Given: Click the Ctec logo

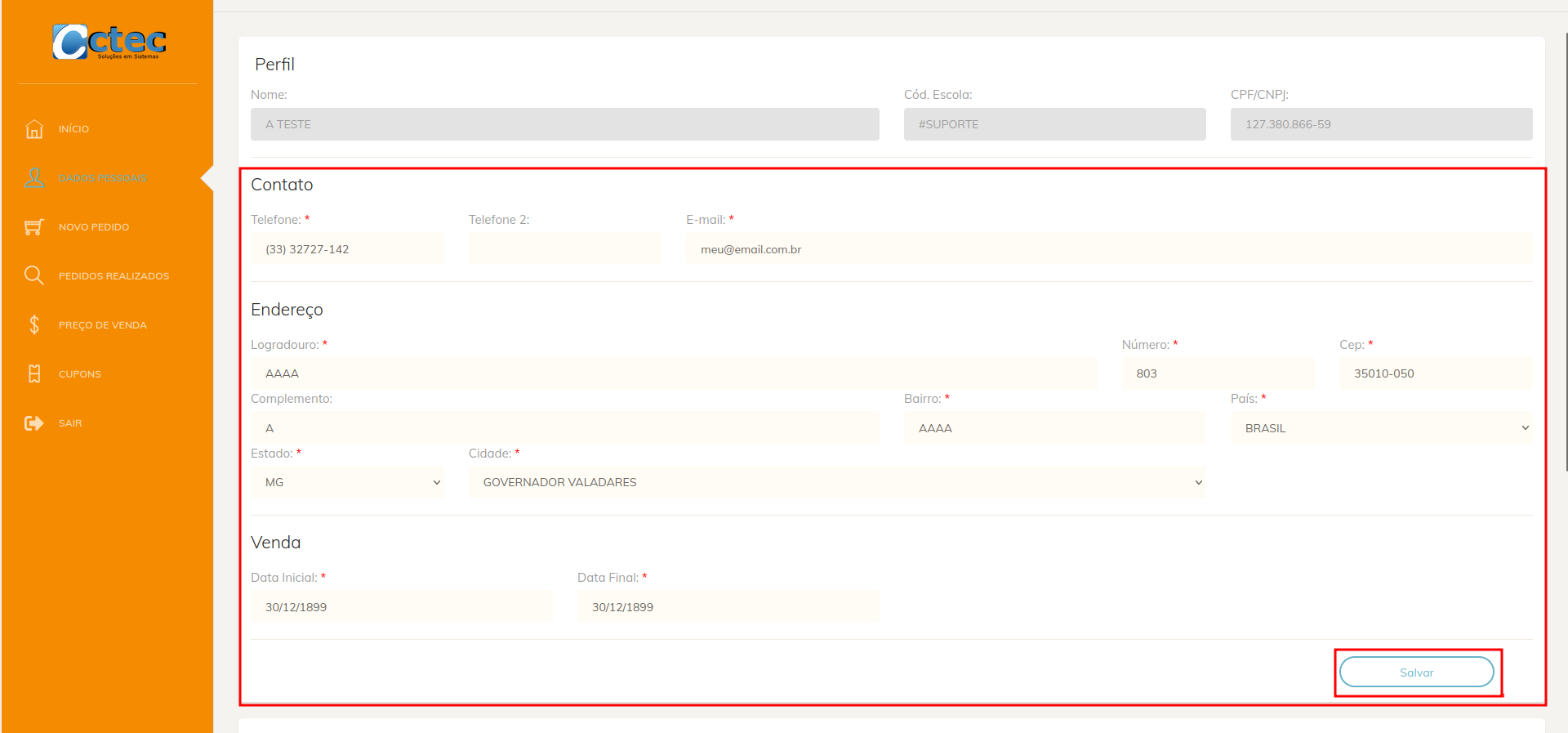Looking at the screenshot, I should coord(109,42).
